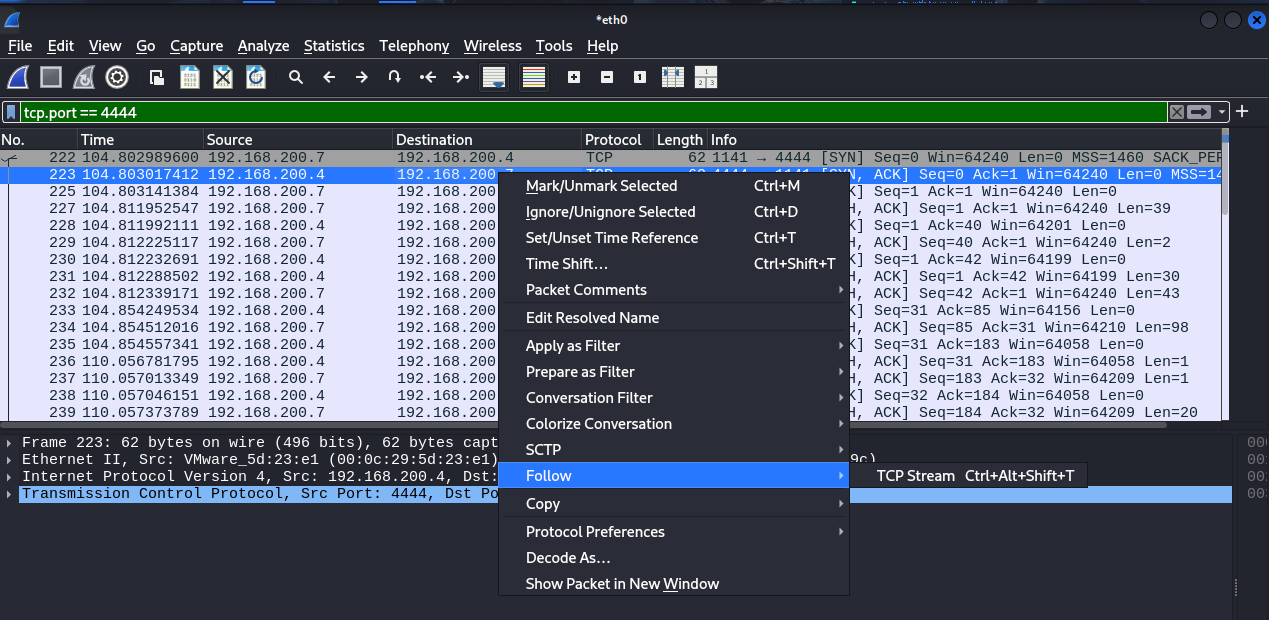Sort packets by Destination column header

click(x=487, y=140)
